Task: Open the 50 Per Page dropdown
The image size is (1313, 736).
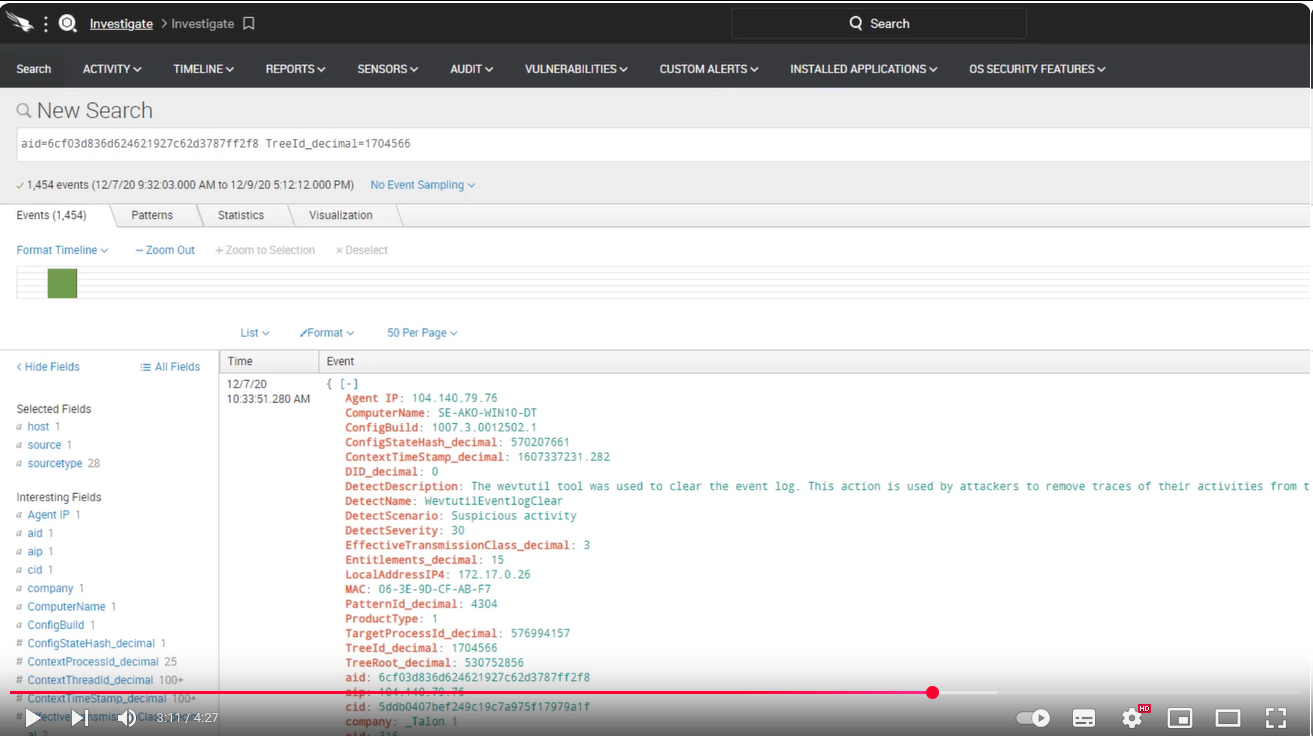Action: [x=422, y=333]
